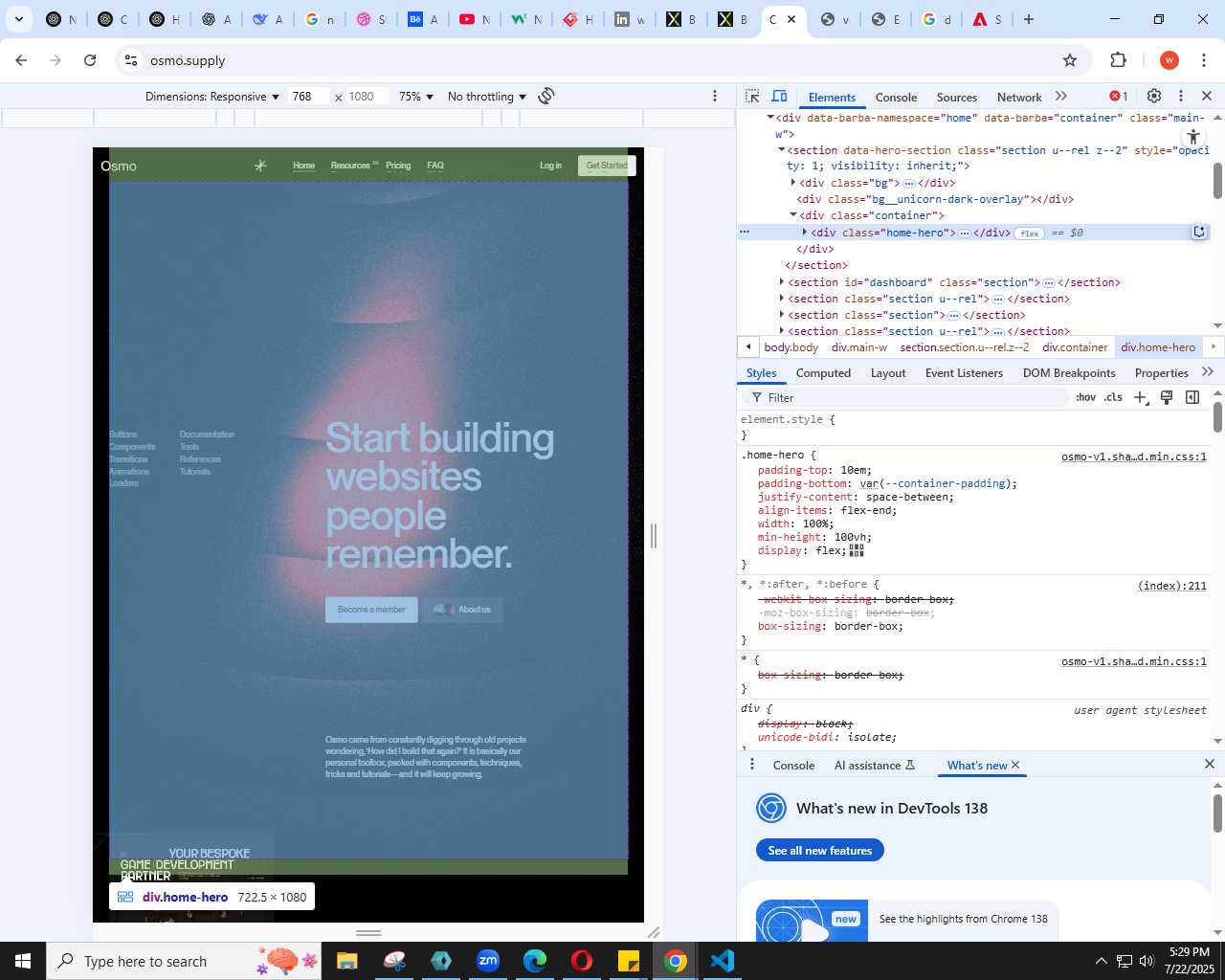Click the viewport width field 768

pos(310,97)
